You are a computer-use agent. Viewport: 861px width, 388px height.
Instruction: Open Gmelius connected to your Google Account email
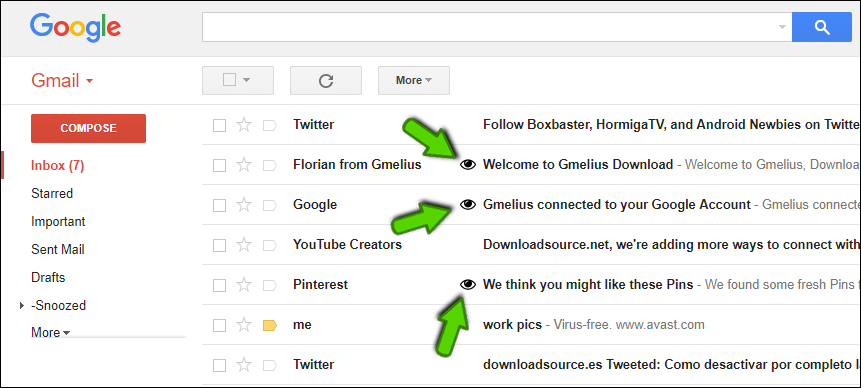click(x=616, y=205)
